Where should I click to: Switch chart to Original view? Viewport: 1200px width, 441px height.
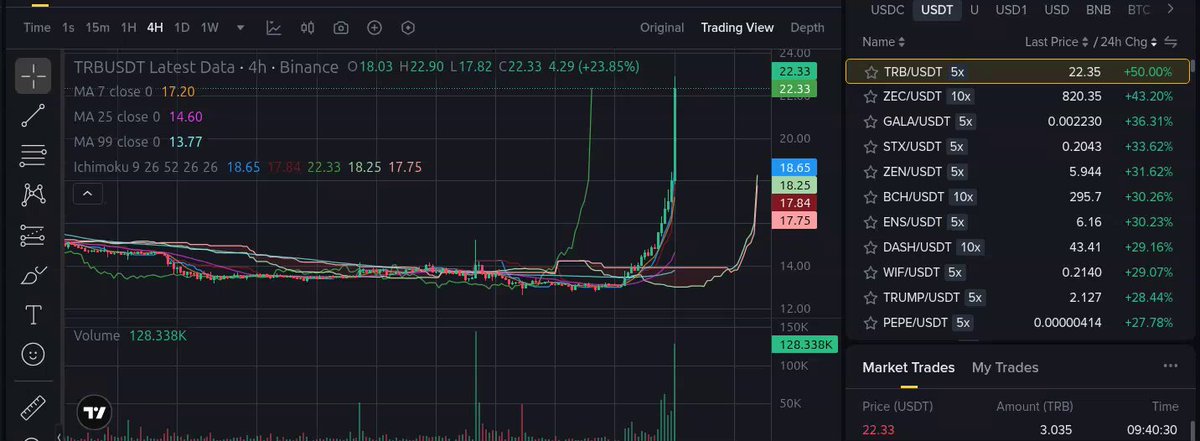pos(662,28)
